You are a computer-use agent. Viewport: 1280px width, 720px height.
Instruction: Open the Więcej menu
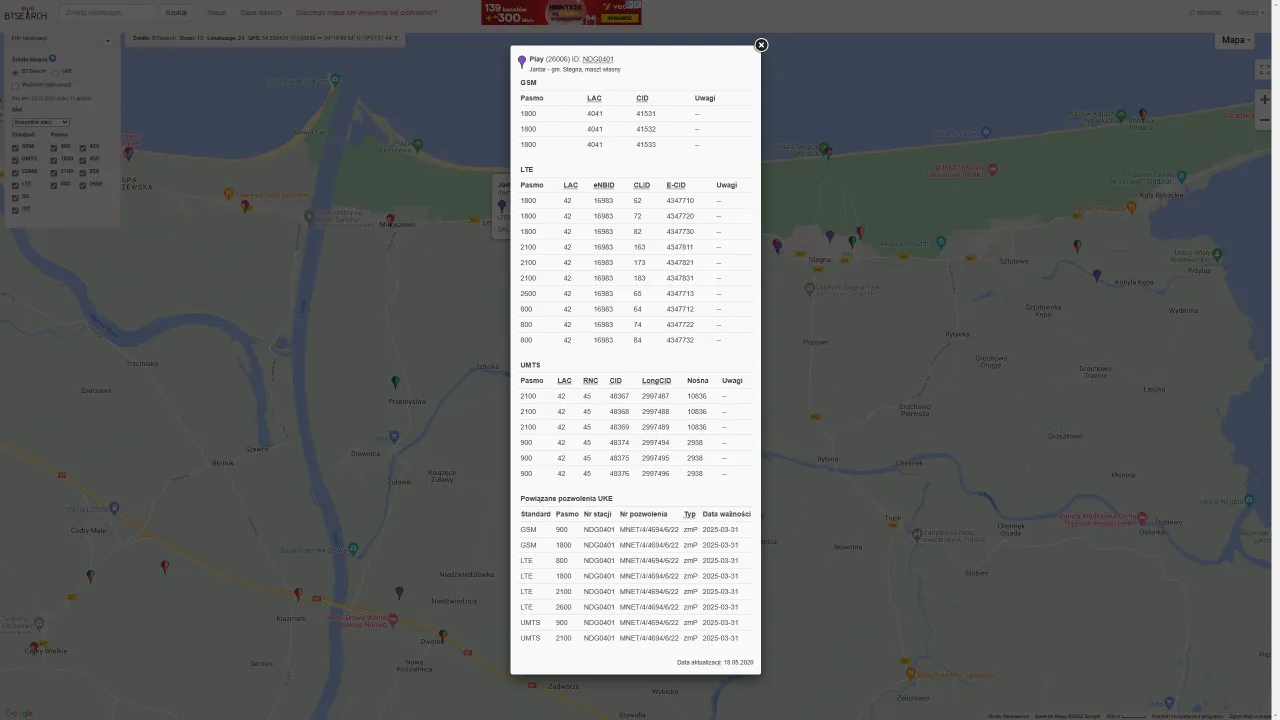pos(1249,13)
